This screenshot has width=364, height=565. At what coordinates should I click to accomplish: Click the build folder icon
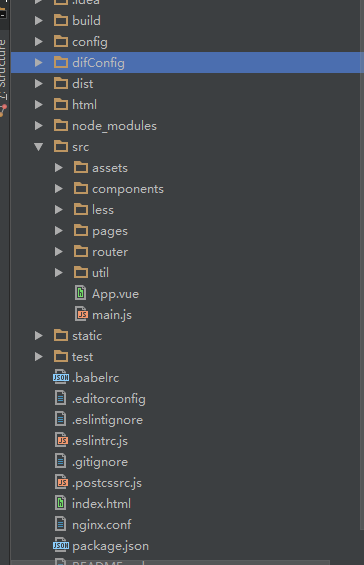61,20
